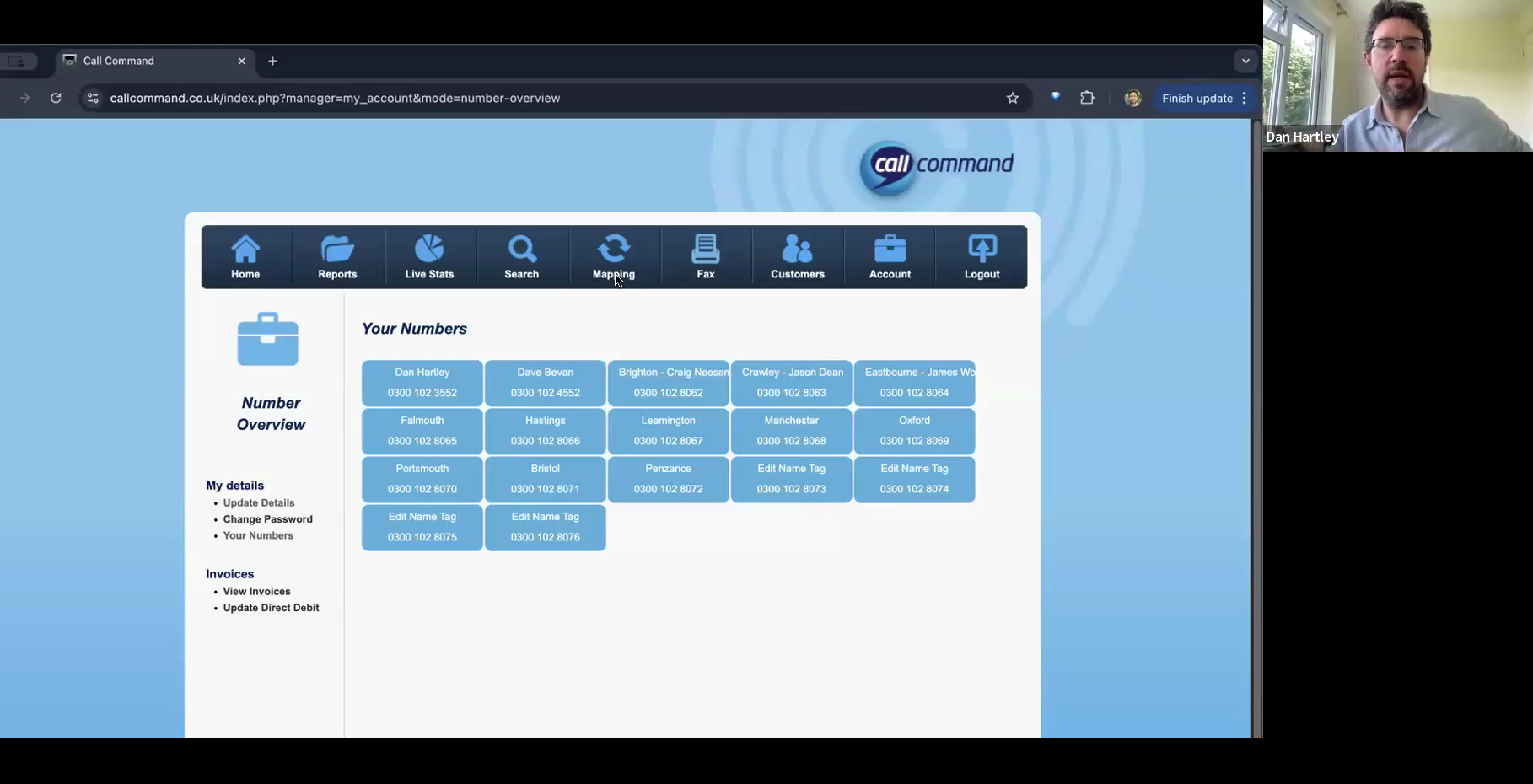Image resolution: width=1533 pixels, height=784 pixels.
Task: Click the blue shield extension icon
Action: [1055, 98]
